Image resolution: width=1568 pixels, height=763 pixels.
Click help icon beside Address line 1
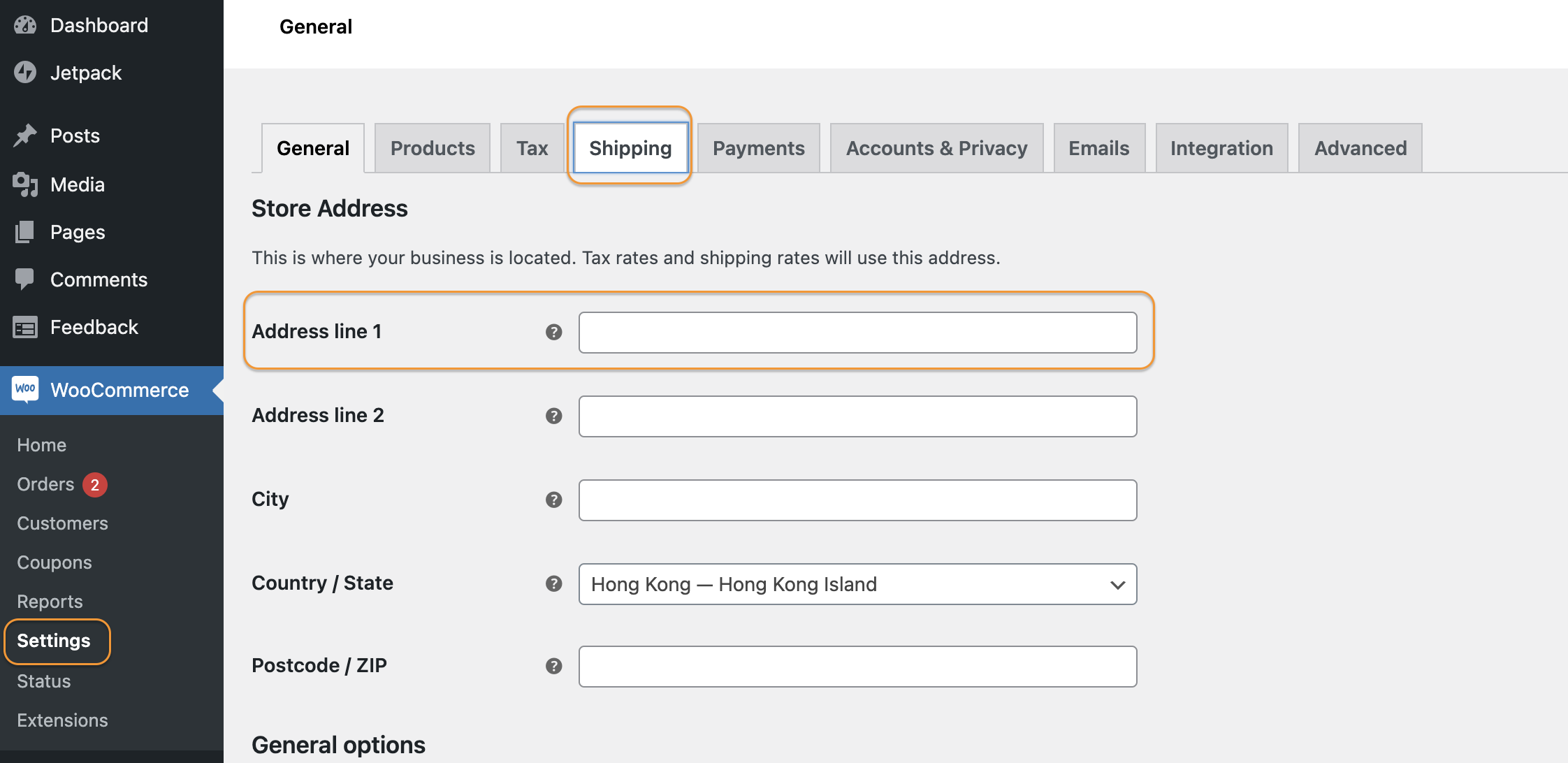click(554, 332)
